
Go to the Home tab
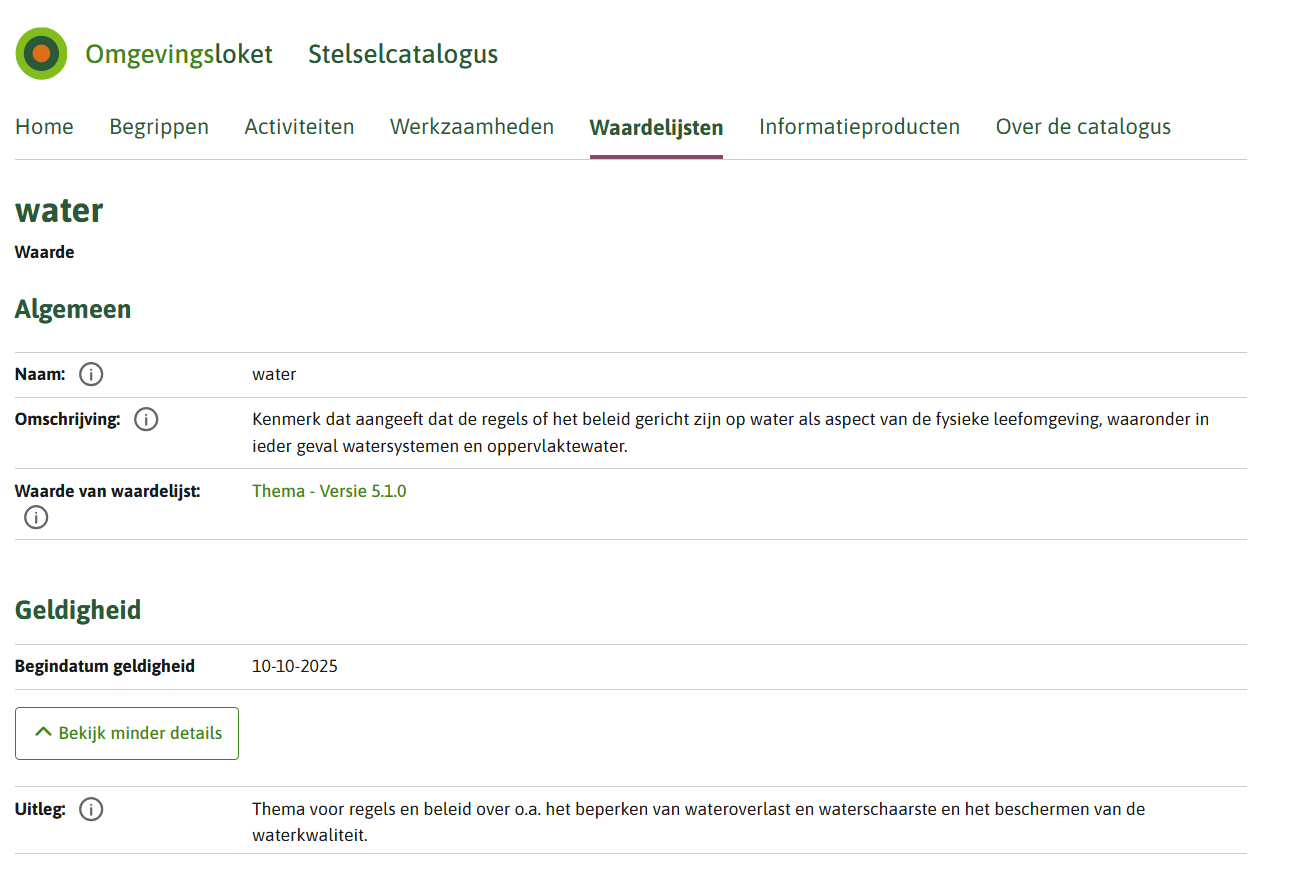[x=44, y=127]
